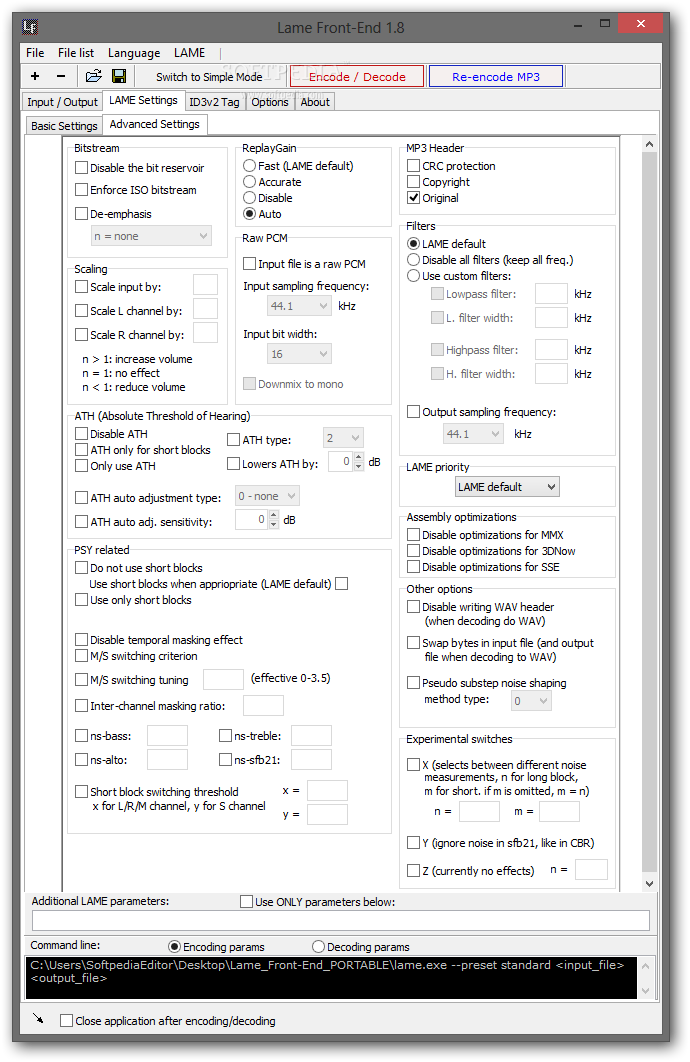Click the Scale L channel by field
Screen dimensions: 690x1062
click(x=205, y=309)
